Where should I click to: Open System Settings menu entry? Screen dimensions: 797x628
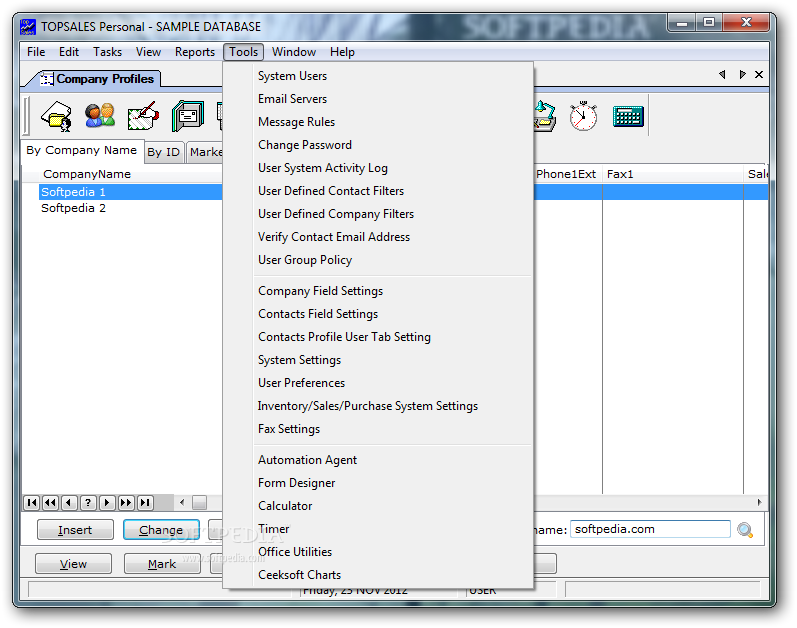pos(379,360)
